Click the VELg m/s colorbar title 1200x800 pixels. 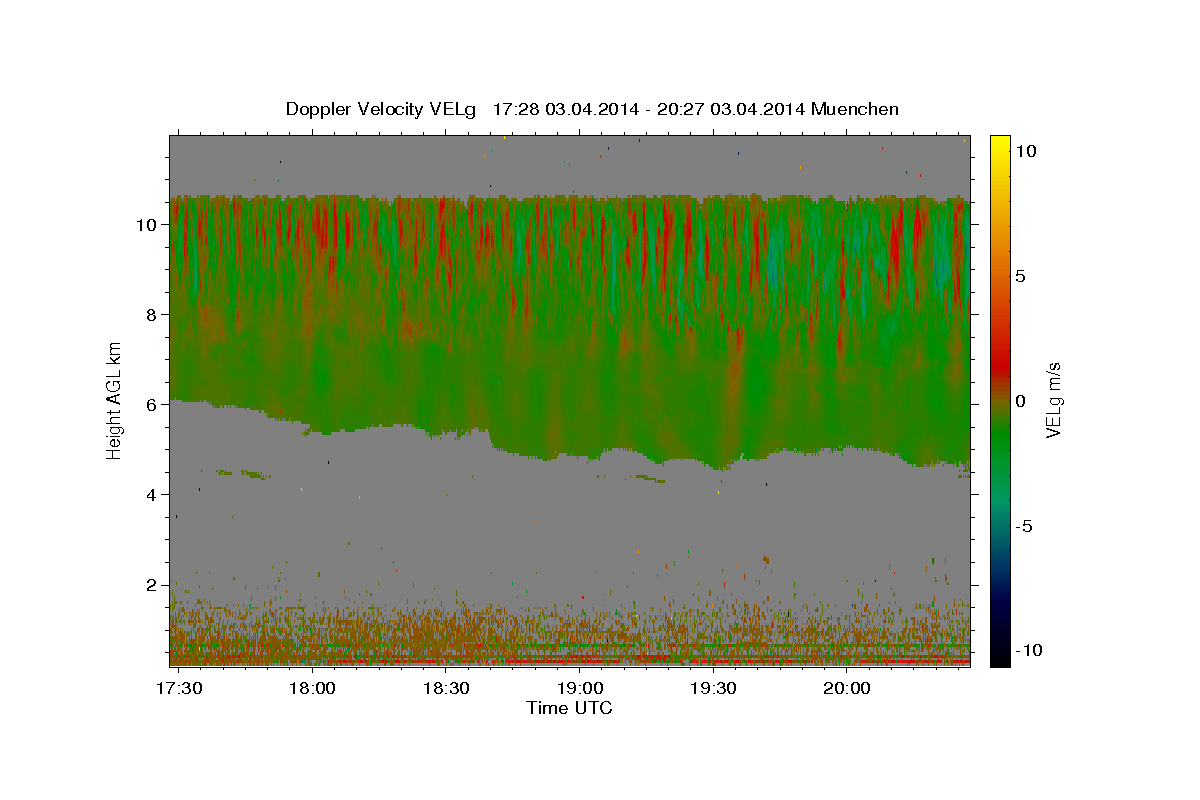tap(1054, 400)
